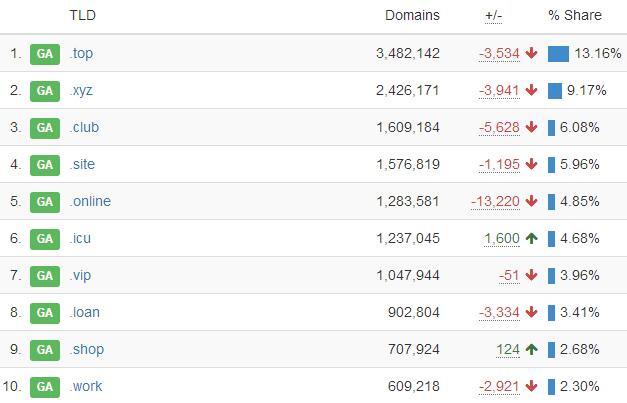The width and height of the screenshot is (627, 403).
Task: Click the green up arrow for .icu
Action: (x=531, y=239)
